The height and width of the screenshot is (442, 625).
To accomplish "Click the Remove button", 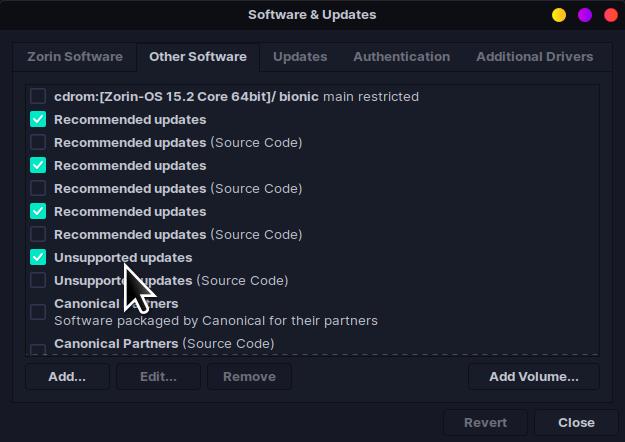I will tap(249, 377).
